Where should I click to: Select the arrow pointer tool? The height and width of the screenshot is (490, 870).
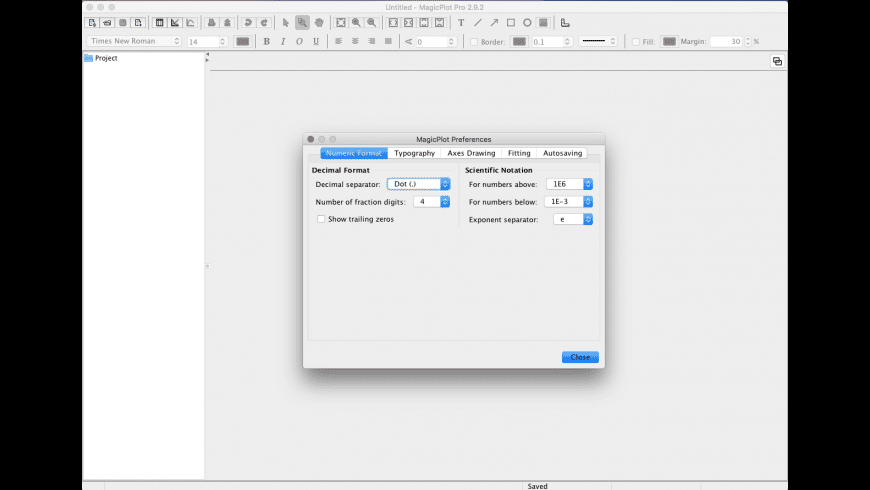(x=286, y=23)
